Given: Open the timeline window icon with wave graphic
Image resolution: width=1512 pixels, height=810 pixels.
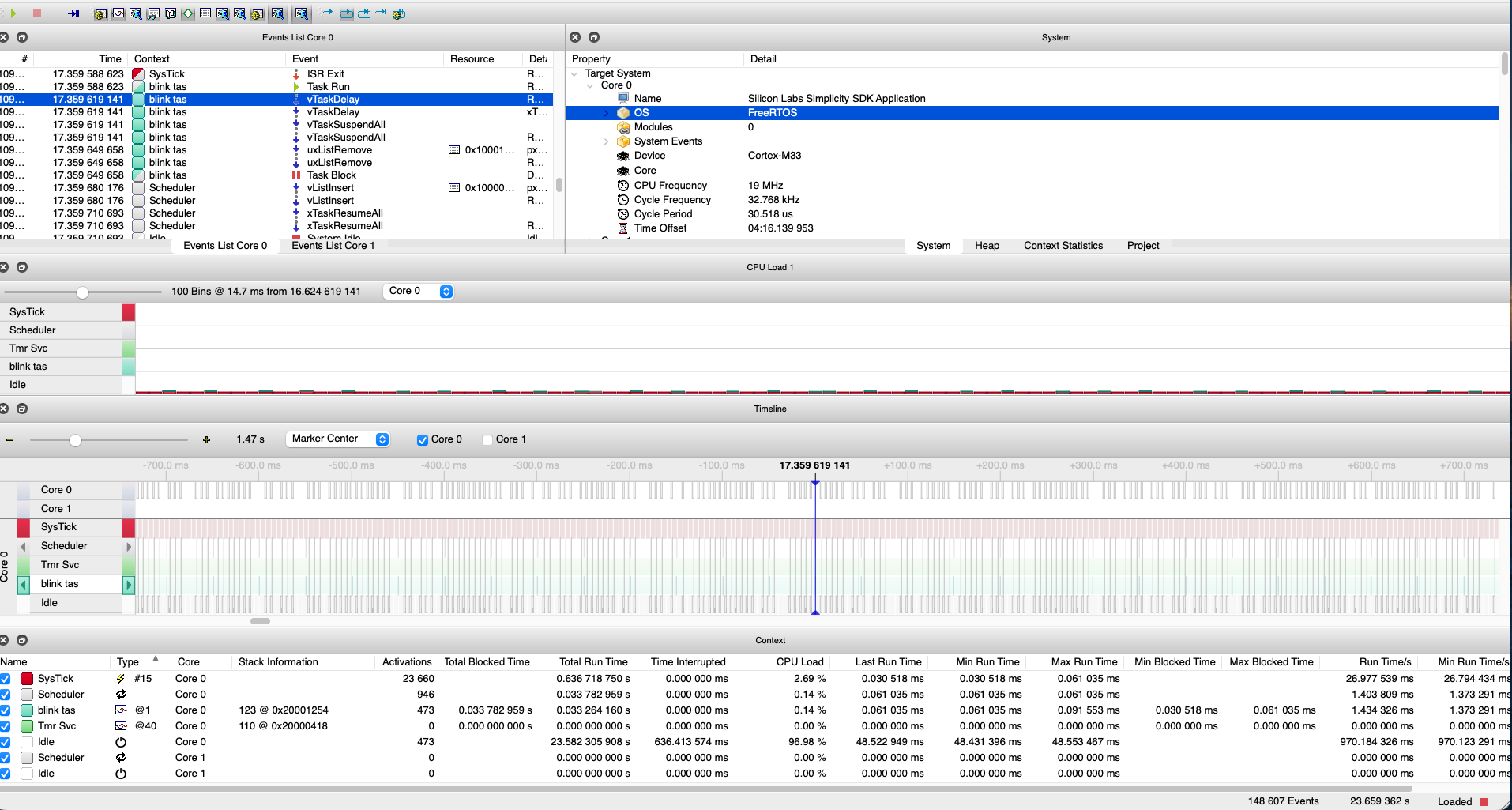Looking at the screenshot, I should tap(118, 13).
